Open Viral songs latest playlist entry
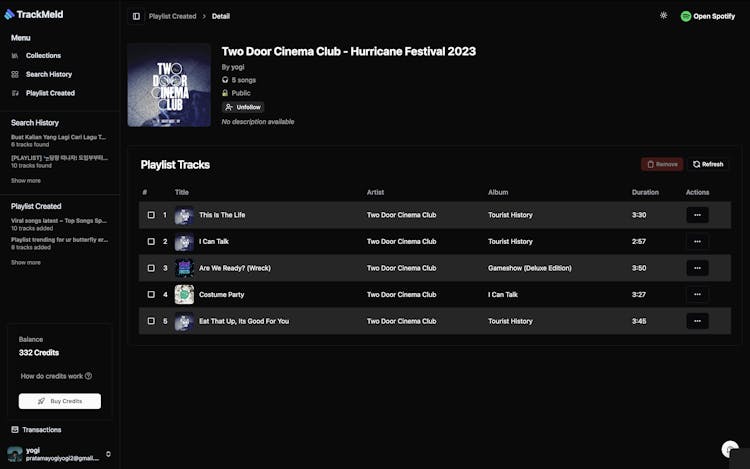750x469 pixels. (x=59, y=225)
